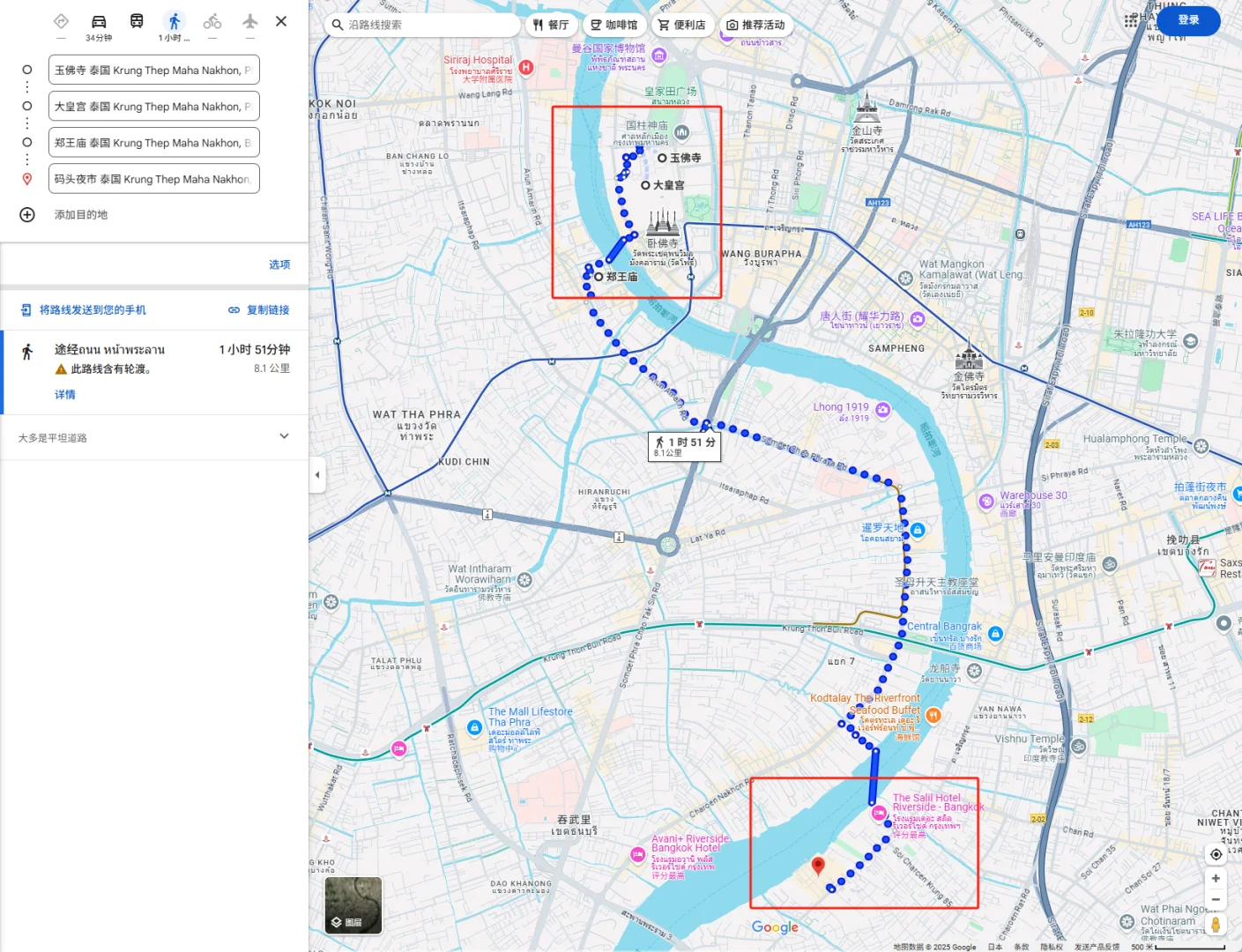Screen dimensions: 1242x952
Task: Select the 朱拉隆功大学 university marker
Action: (1191, 341)
